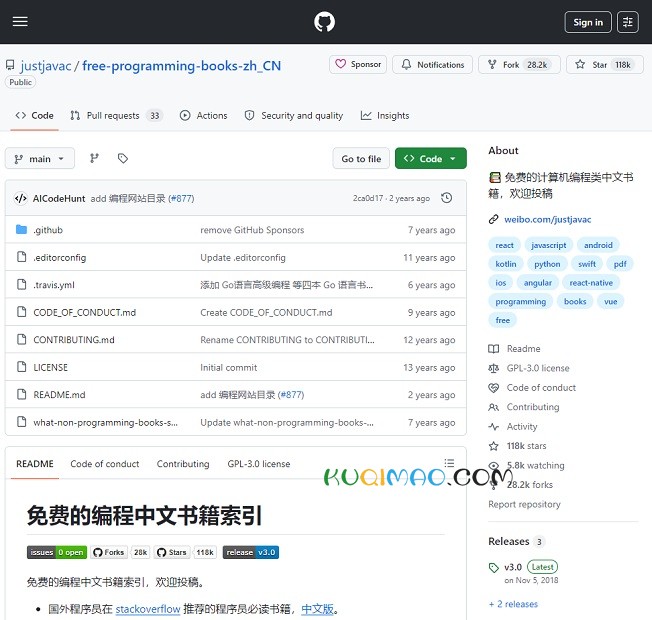Select the pdf topic tag
The height and width of the screenshot is (620, 652).
click(620, 264)
